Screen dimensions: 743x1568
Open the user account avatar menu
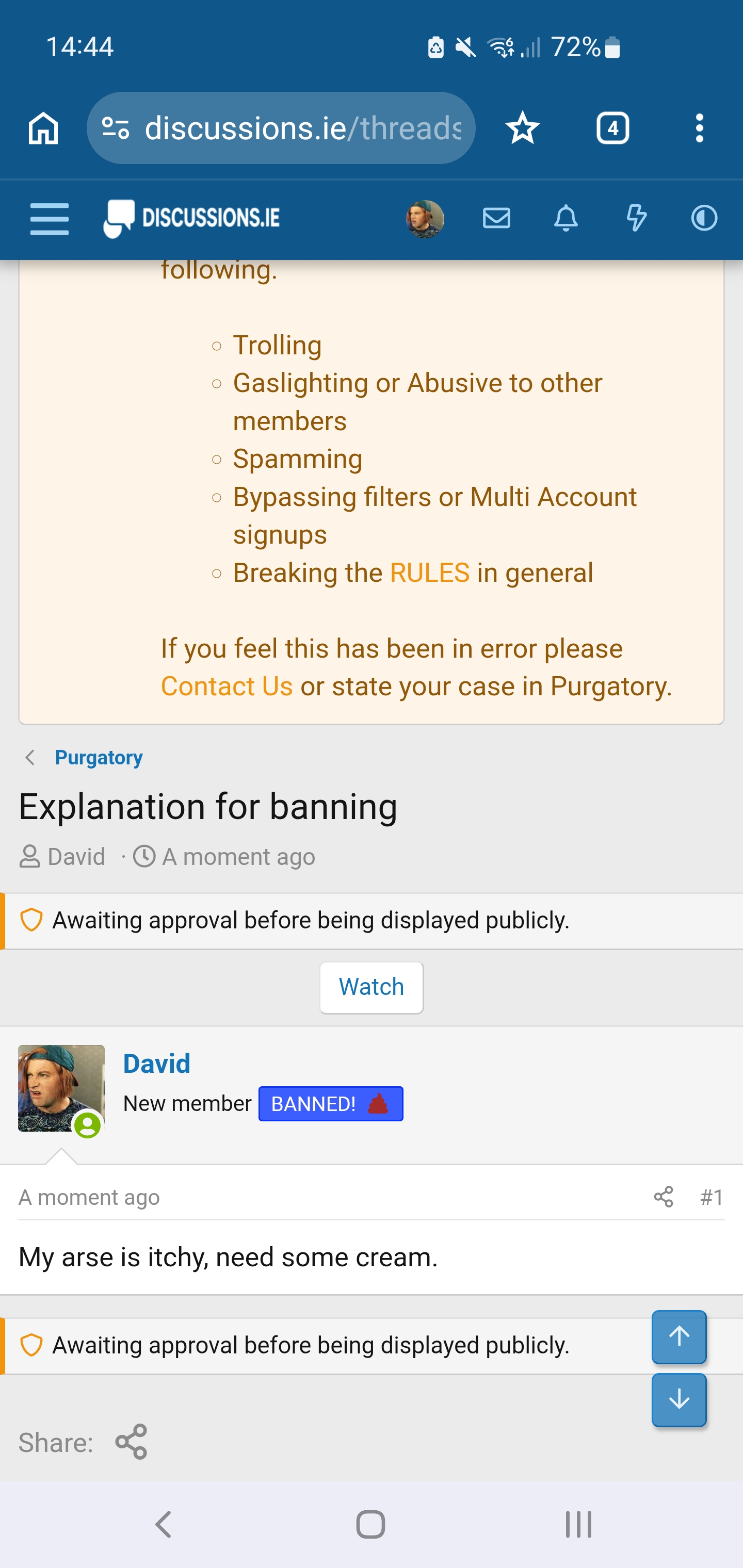425,219
